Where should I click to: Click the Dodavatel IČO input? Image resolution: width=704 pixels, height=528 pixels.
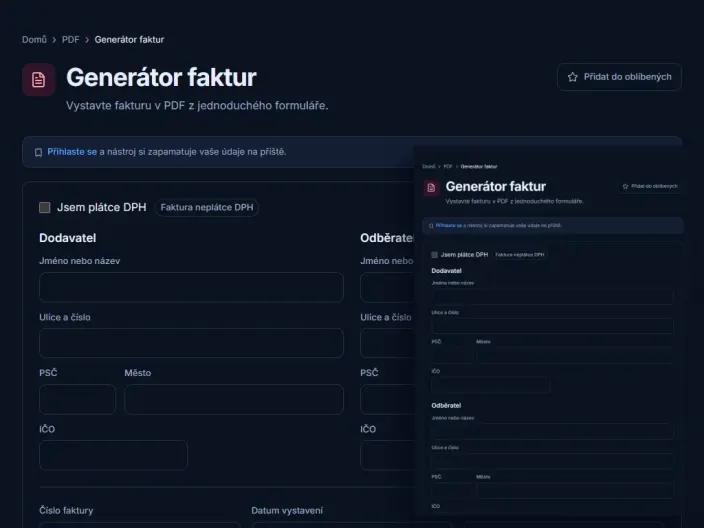(x=113, y=455)
